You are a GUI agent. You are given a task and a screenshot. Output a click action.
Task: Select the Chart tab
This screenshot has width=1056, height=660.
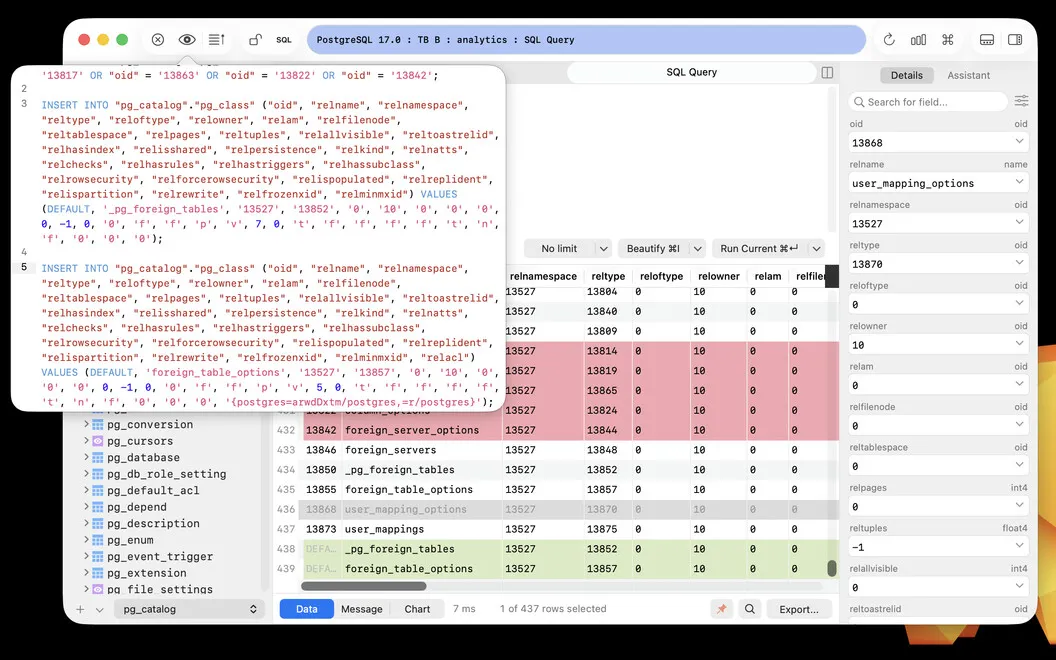point(417,609)
